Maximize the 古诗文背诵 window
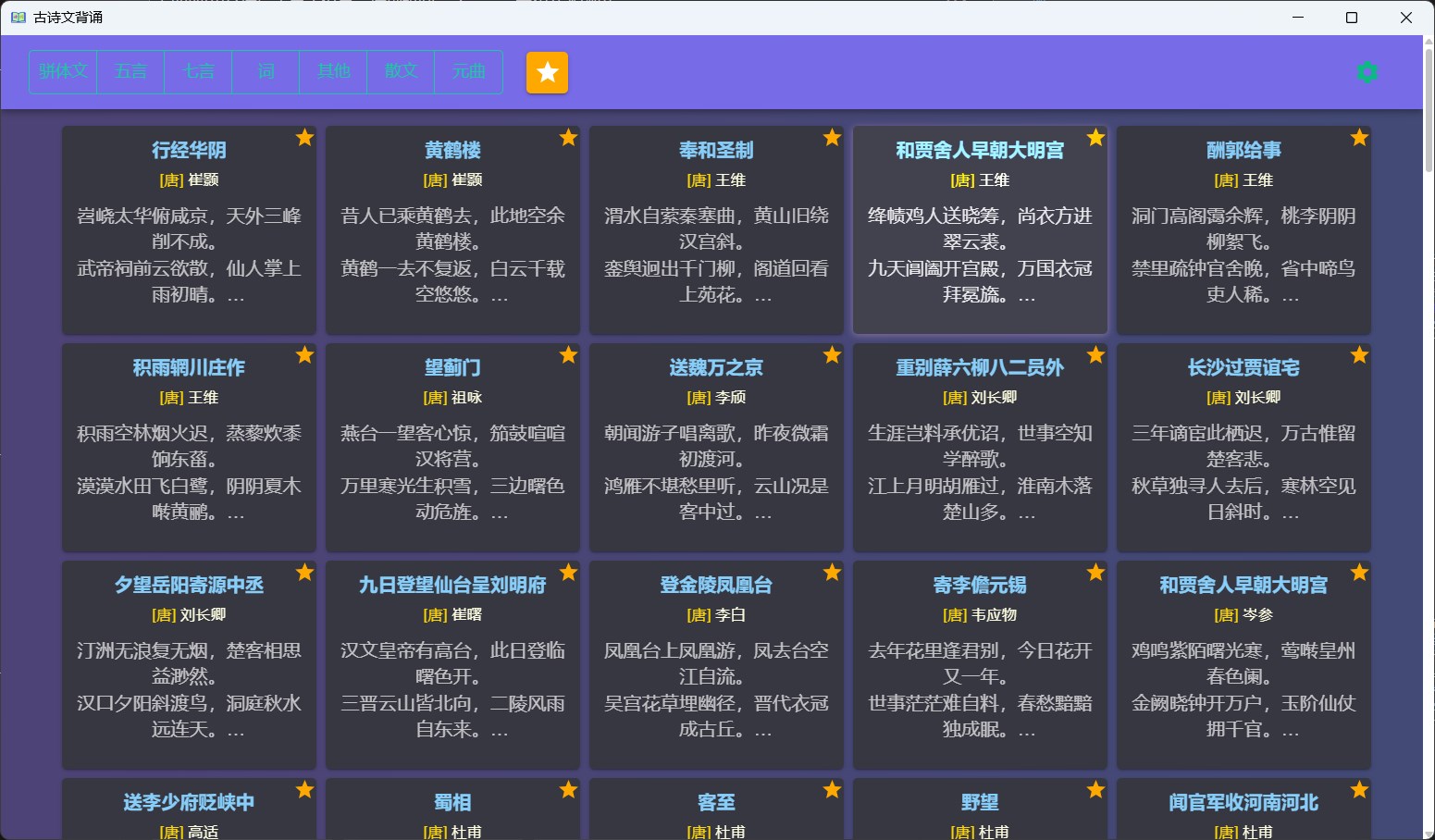The height and width of the screenshot is (840, 1435). [x=1351, y=18]
